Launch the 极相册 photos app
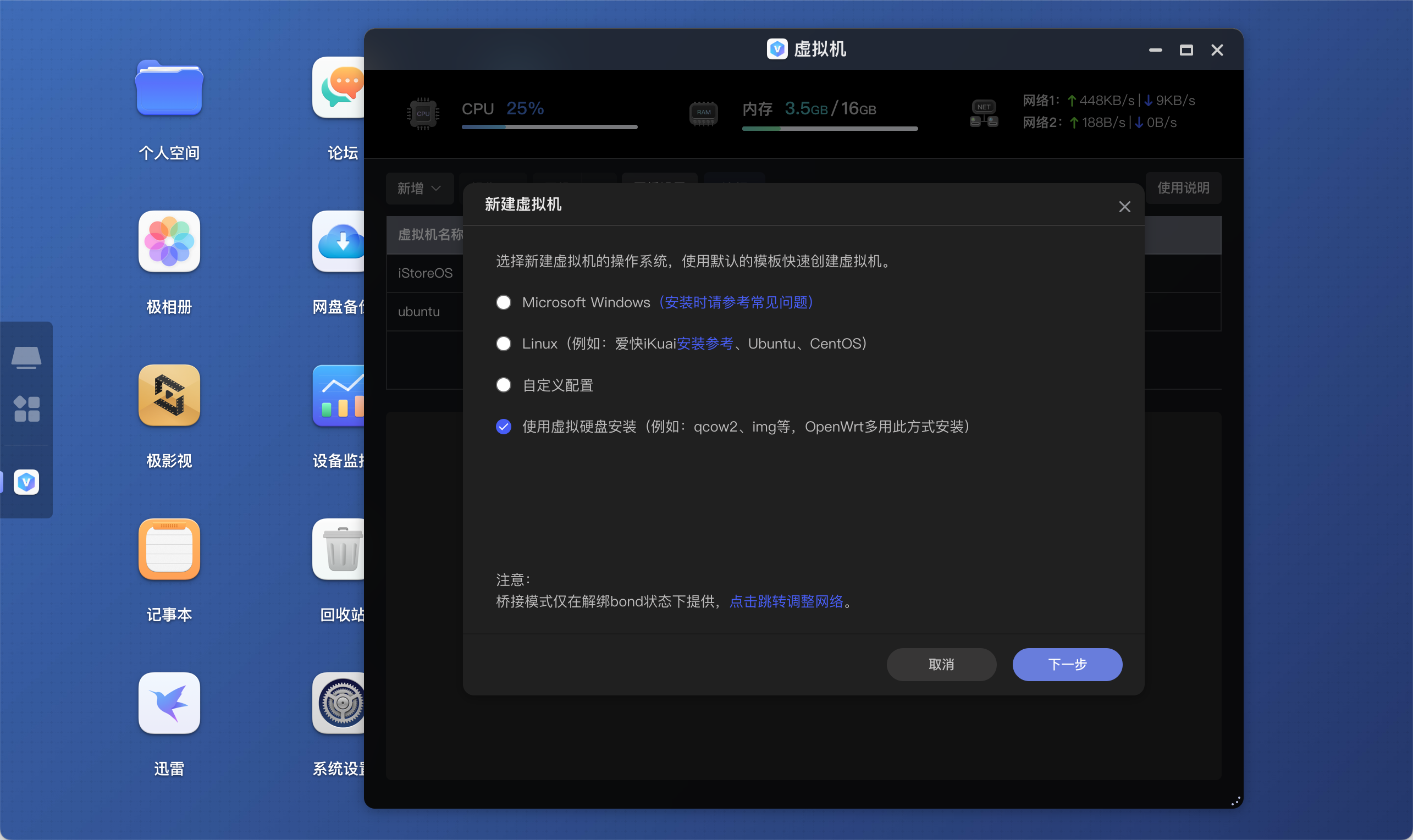The height and width of the screenshot is (840, 1413). point(169,242)
